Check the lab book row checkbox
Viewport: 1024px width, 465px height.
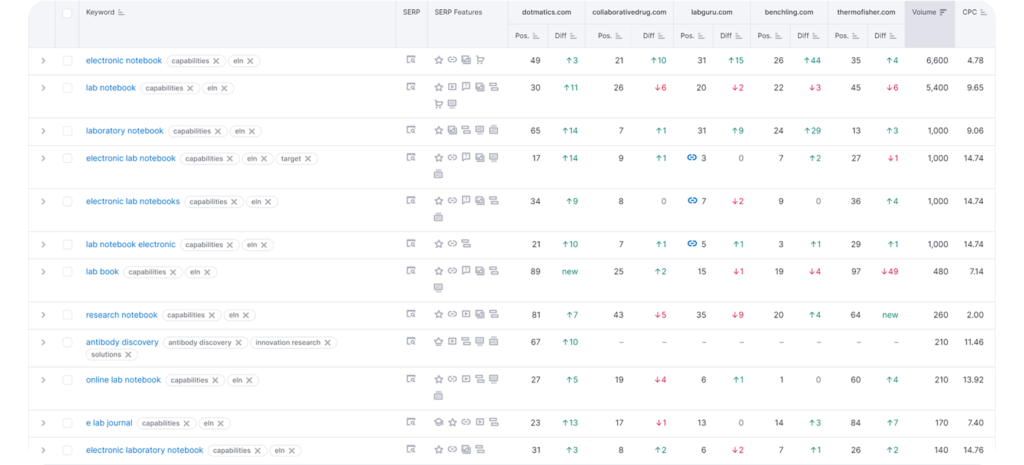point(67,272)
